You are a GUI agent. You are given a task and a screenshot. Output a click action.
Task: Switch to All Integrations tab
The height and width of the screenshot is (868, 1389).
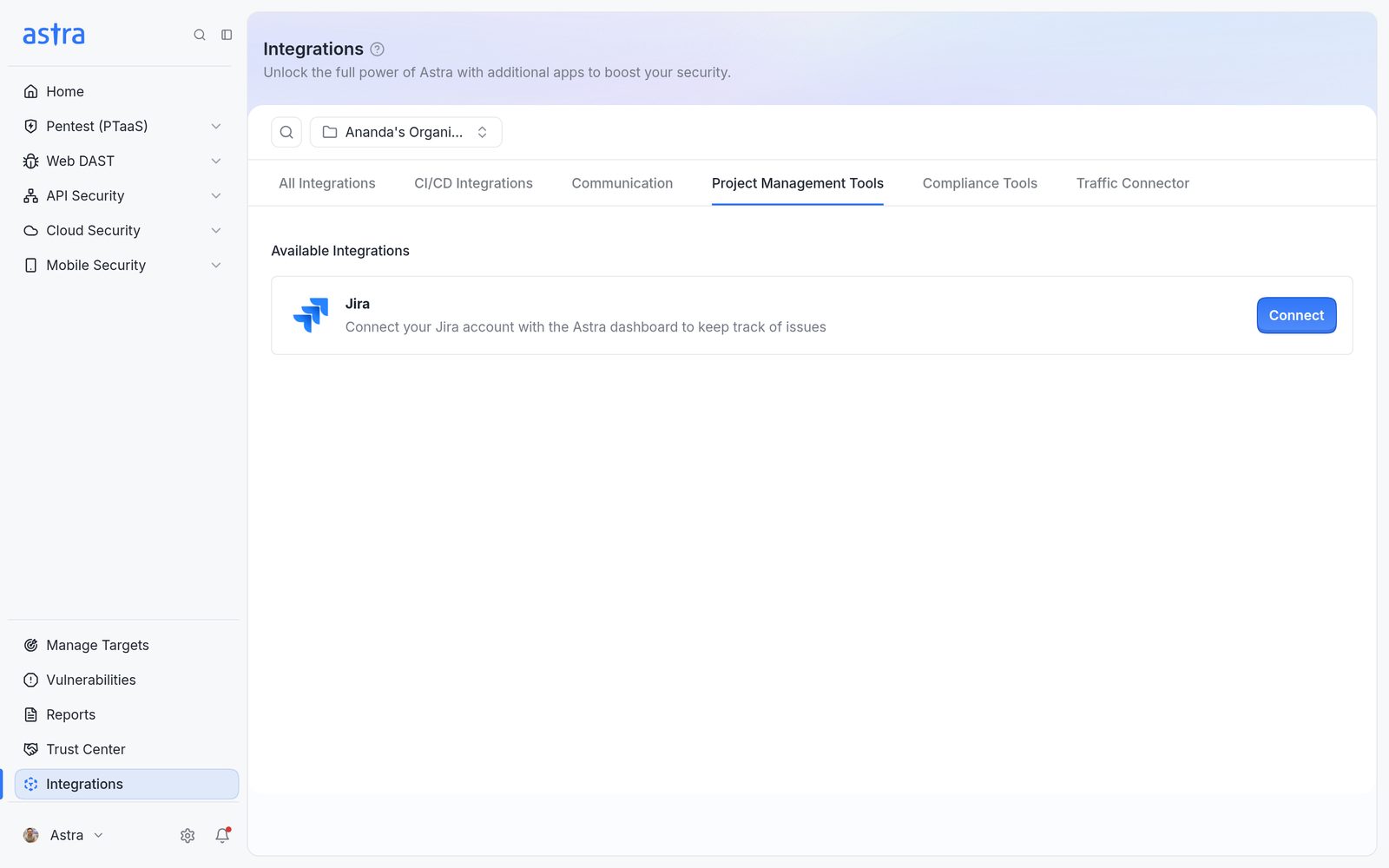coord(327,183)
